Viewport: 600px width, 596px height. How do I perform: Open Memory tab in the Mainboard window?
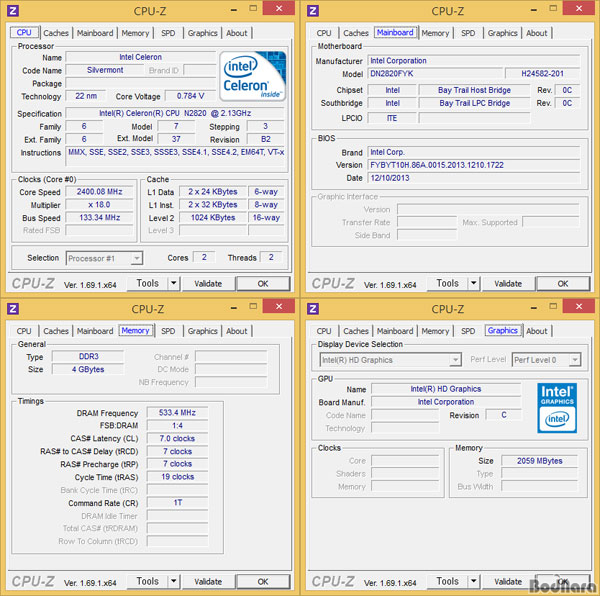pos(435,33)
